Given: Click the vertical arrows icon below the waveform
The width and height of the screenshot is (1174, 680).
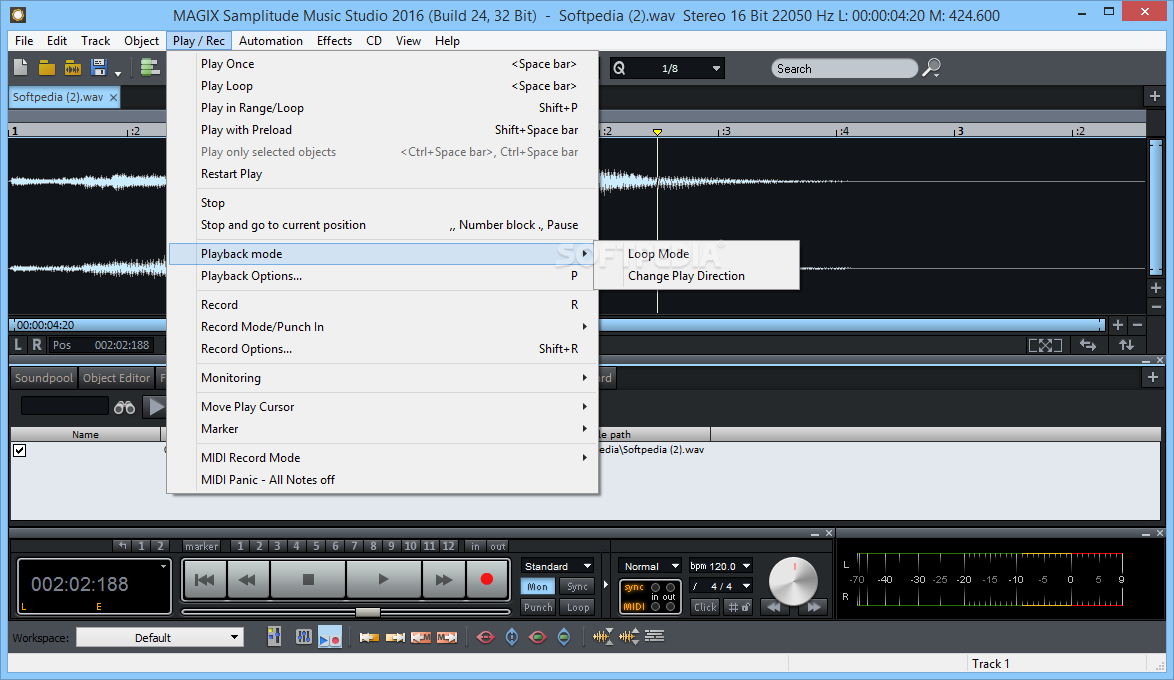Looking at the screenshot, I should point(1126,345).
